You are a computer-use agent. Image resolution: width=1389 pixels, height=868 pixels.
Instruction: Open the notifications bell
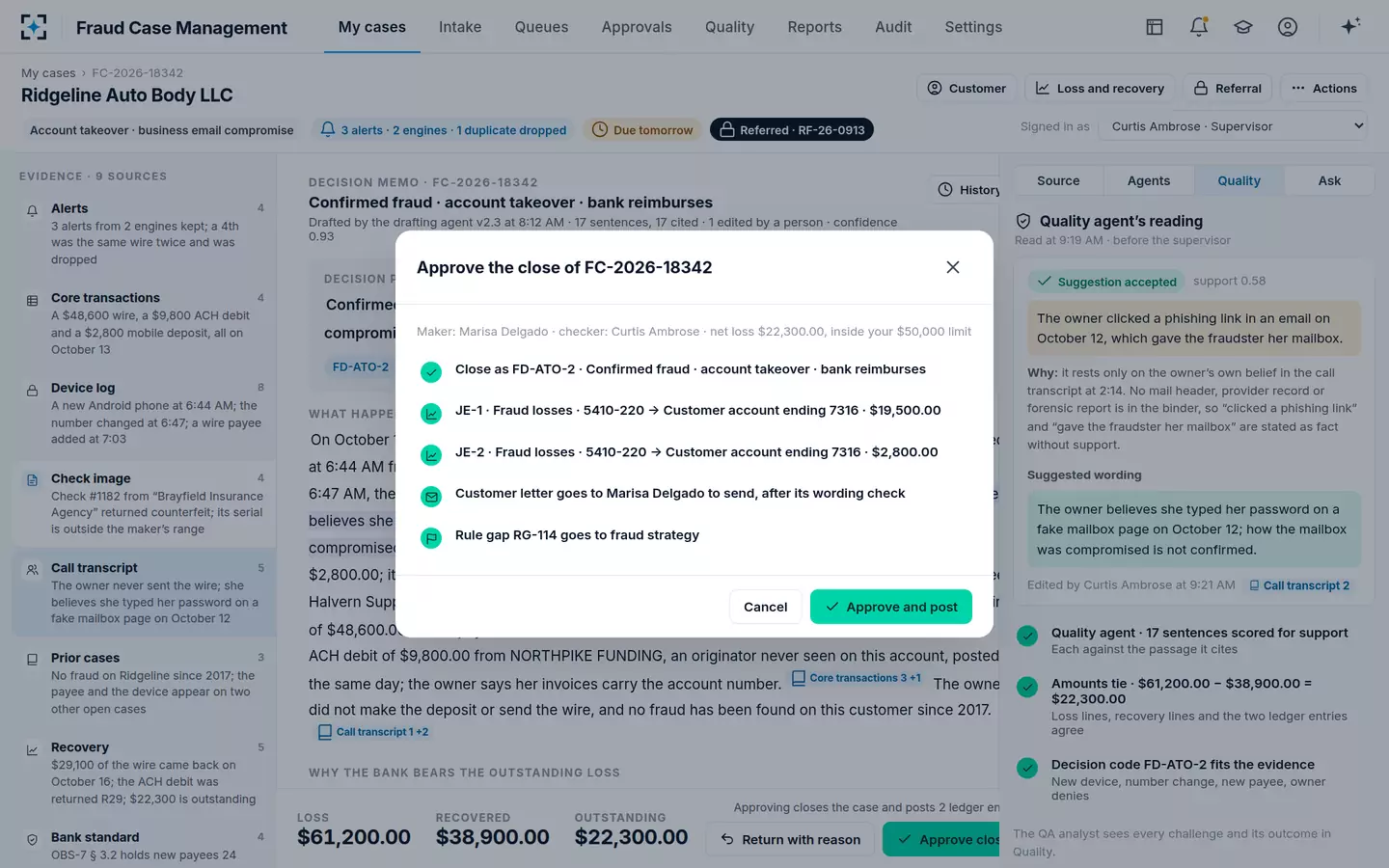pyautogui.click(x=1199, y=27)
